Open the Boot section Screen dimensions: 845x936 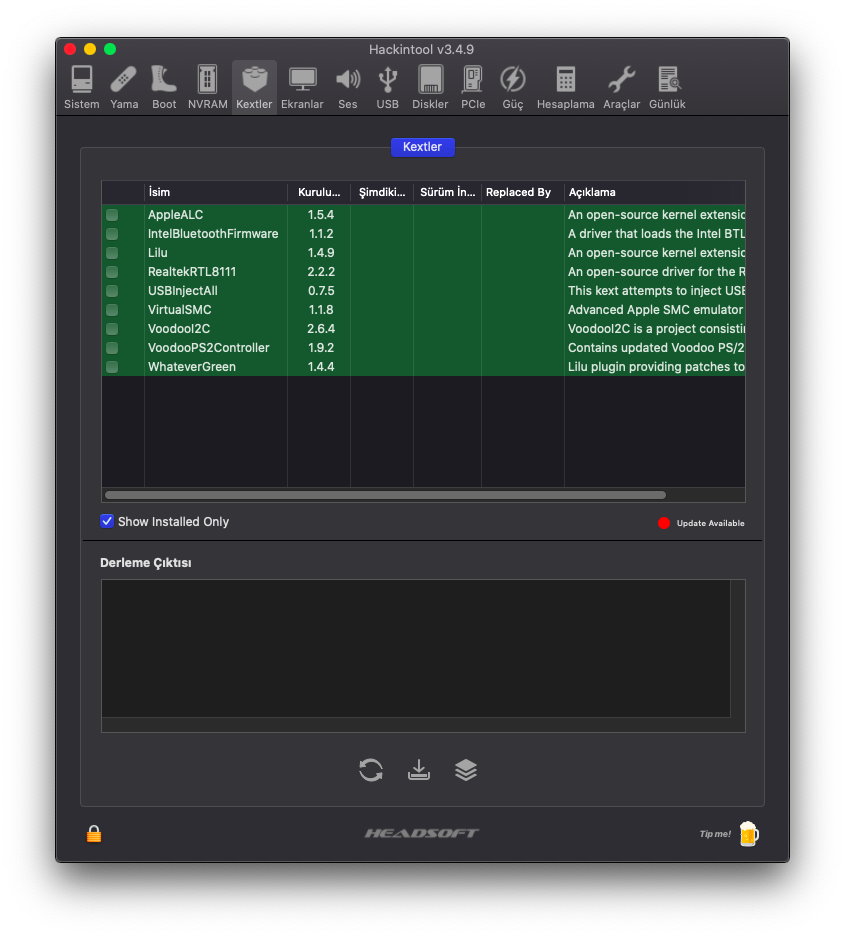[x=164, y=87]
